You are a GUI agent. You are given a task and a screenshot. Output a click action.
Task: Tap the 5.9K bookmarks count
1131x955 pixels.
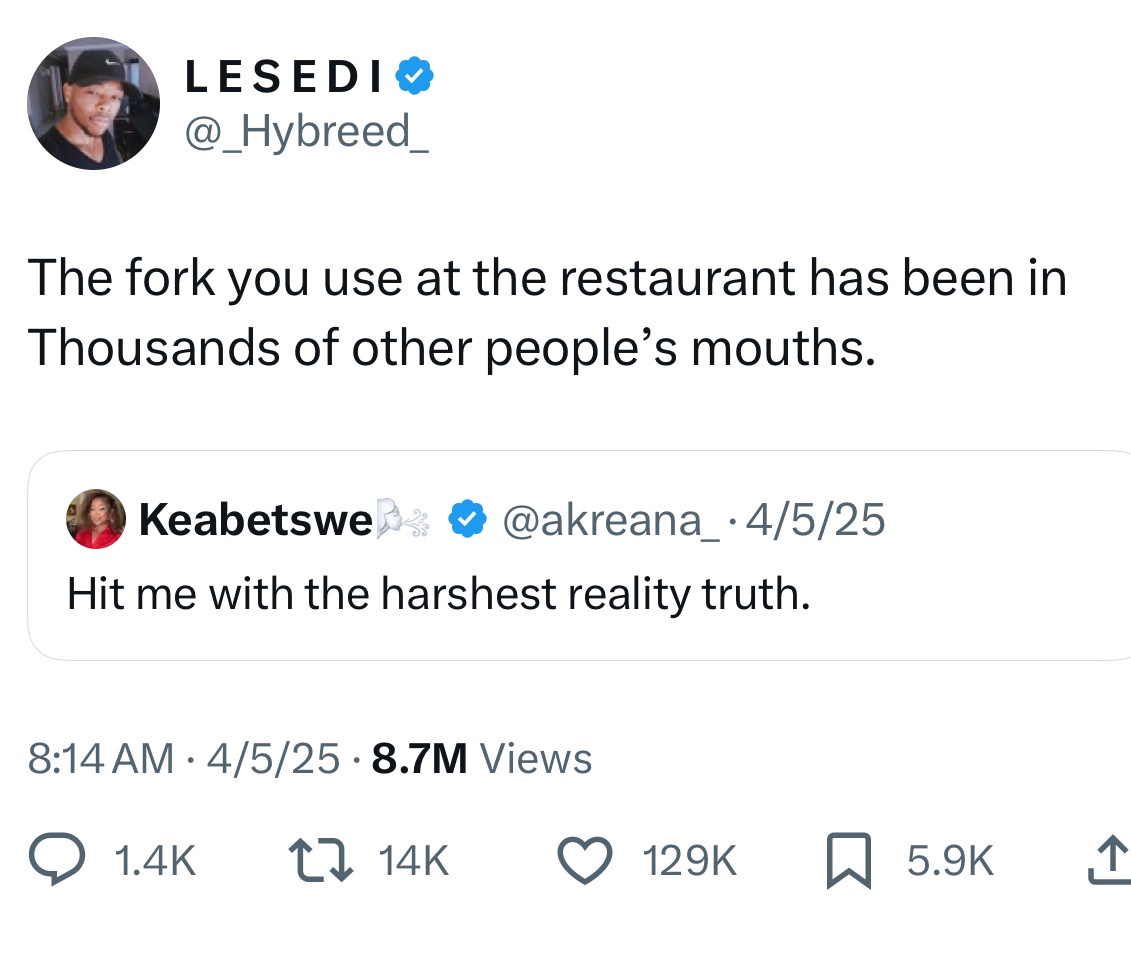(950, 861)
